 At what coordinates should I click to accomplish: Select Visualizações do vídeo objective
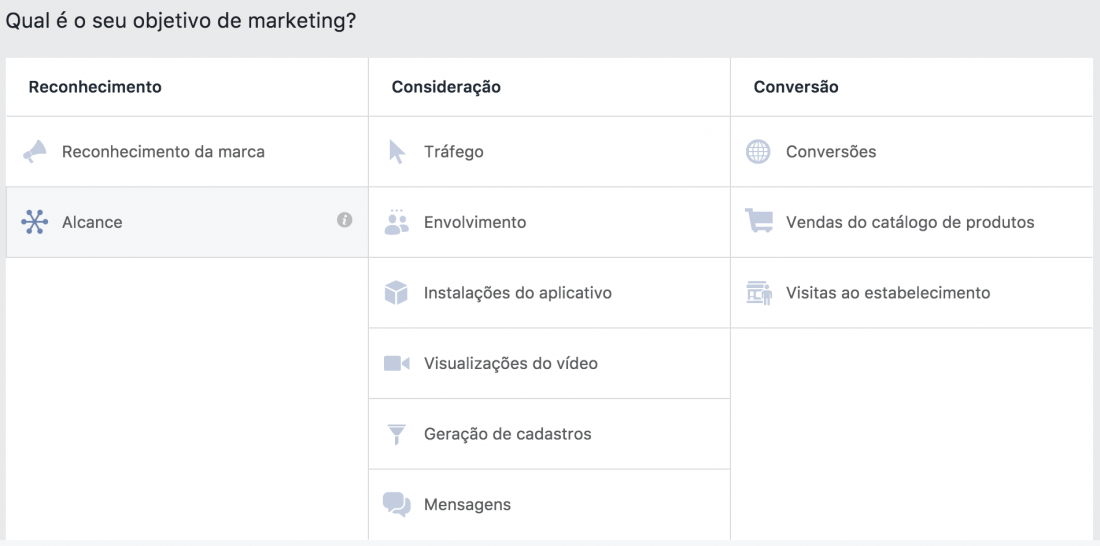549,364
